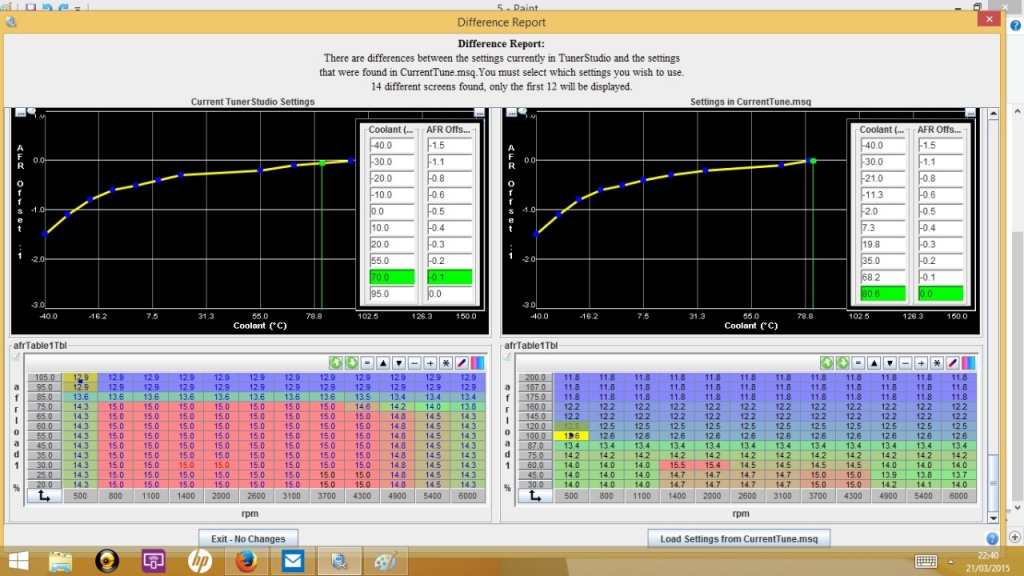
Task: Click green up-arrow icon in right afrTable toolbar
Action: point(827,363)
